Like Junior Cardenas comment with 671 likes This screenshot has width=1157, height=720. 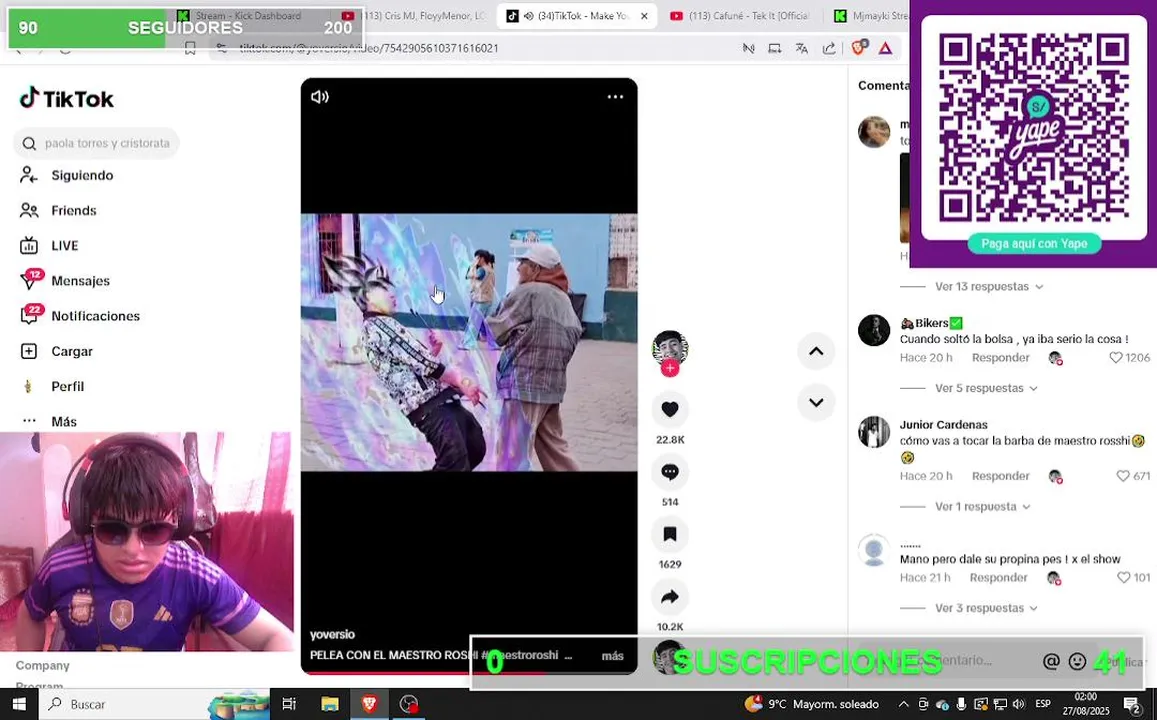1123,476
